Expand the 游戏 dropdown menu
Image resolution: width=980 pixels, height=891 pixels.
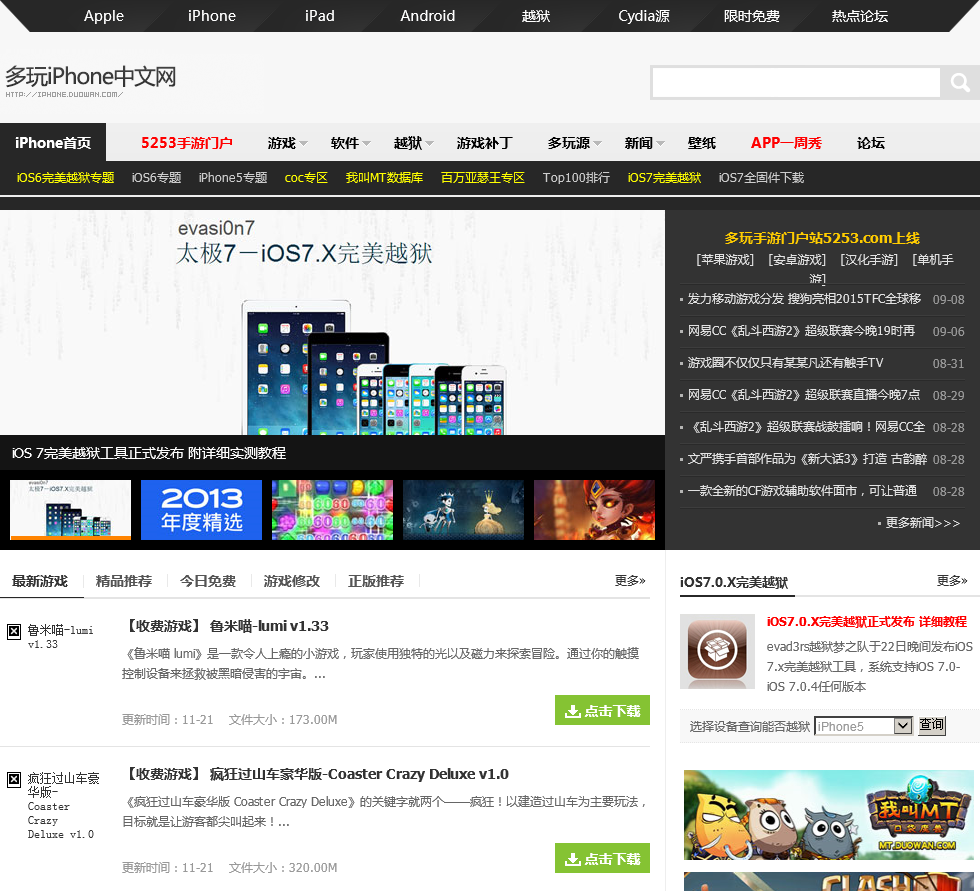[x=287, y=143]
